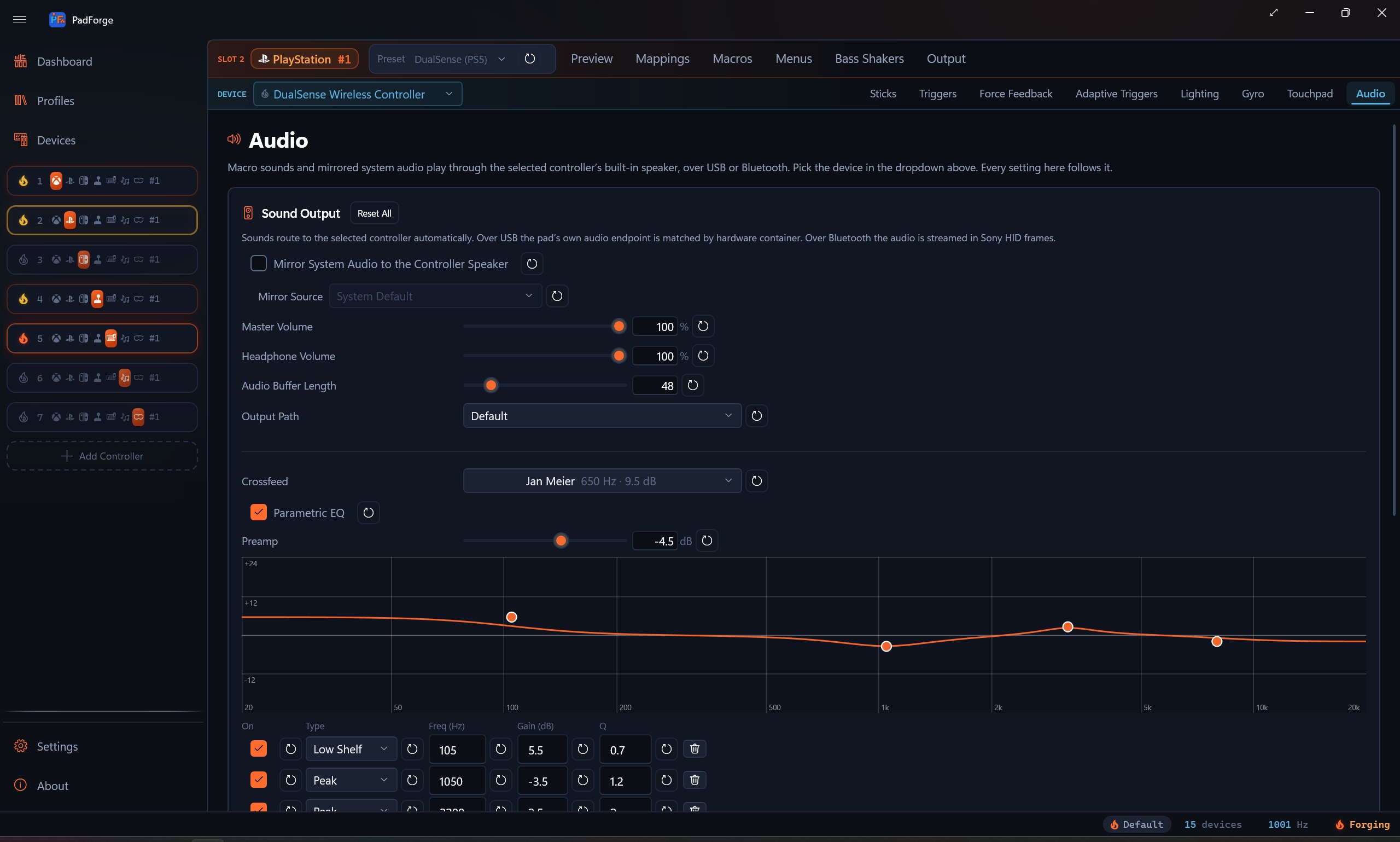Change the Low Shelf filter type dropdown
This screenshot has height=842, width=1400.
(351, 749)
